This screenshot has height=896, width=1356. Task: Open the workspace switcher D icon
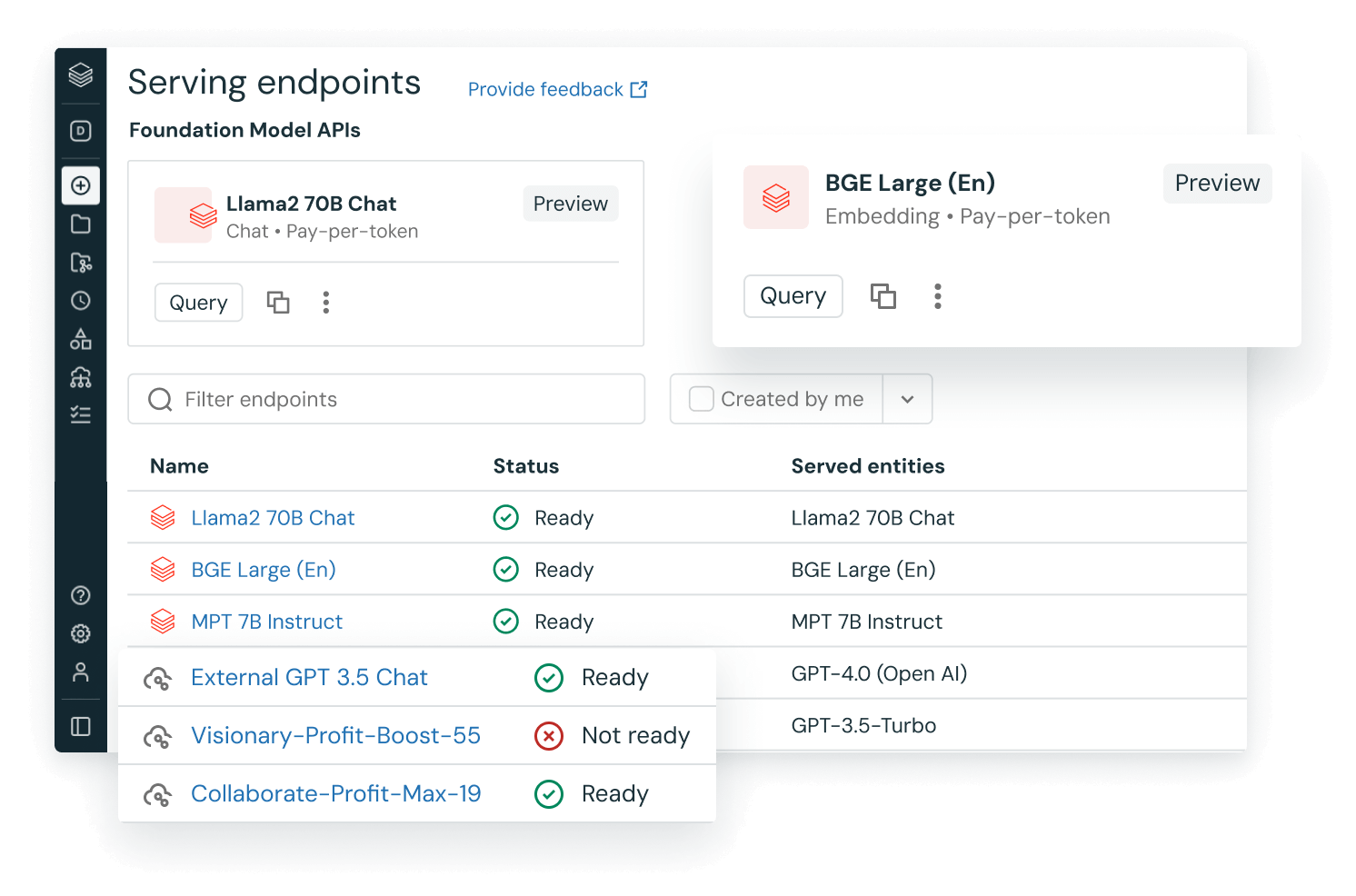click(x=81, y=131)
